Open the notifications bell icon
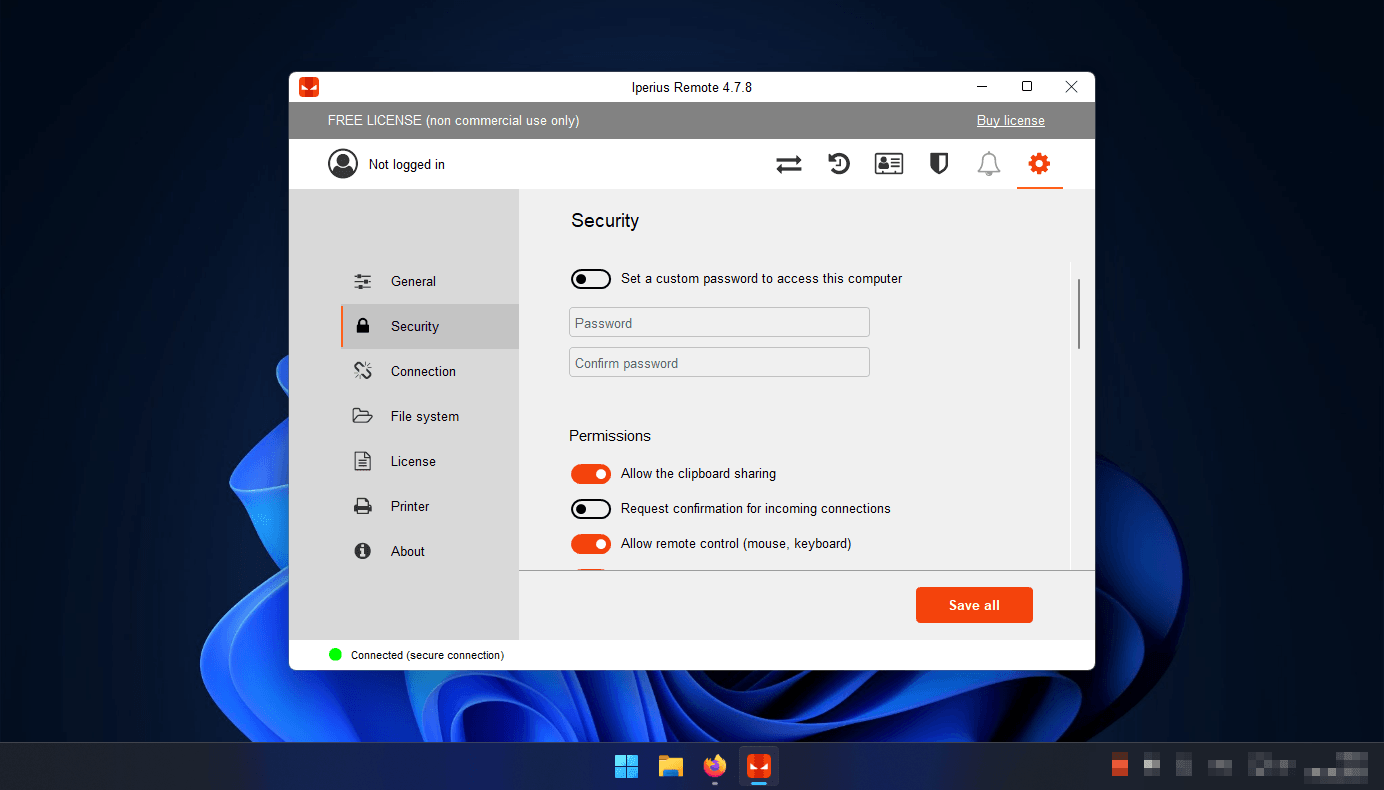The height and width of the screenshot is (790, 1384). tap(989, 164)
